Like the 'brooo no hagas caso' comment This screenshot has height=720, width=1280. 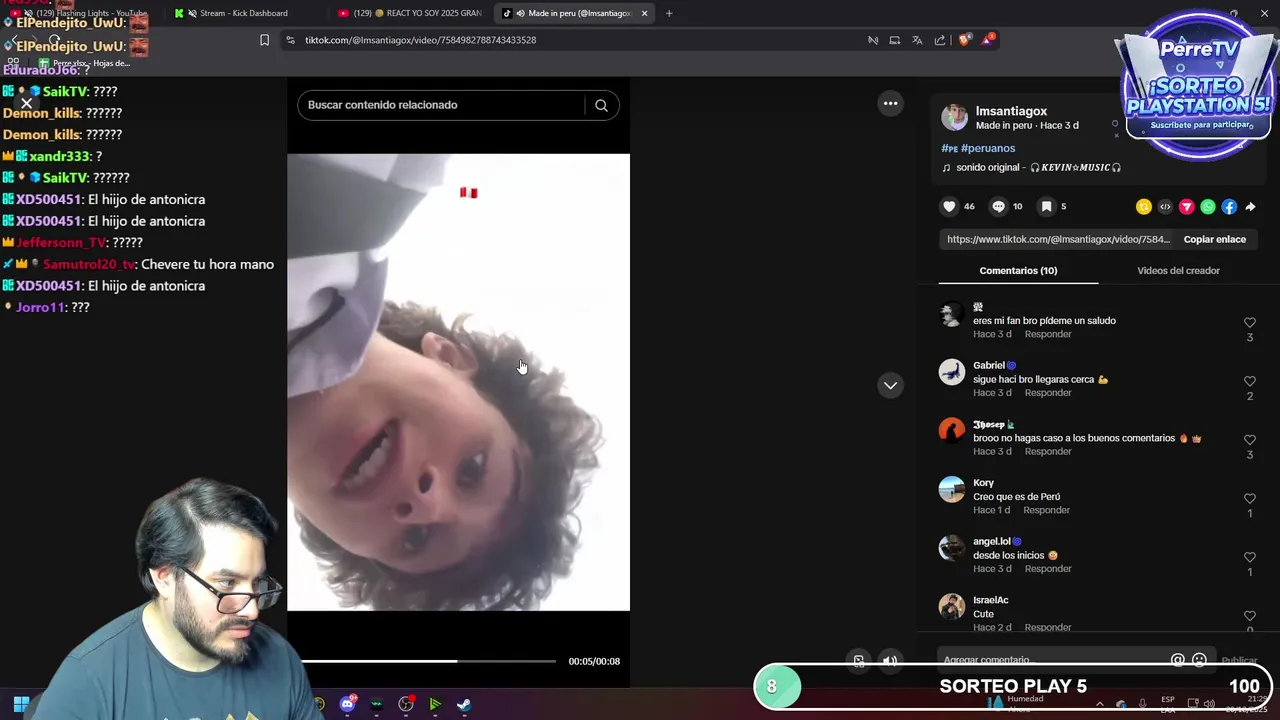pos(1249,440)
